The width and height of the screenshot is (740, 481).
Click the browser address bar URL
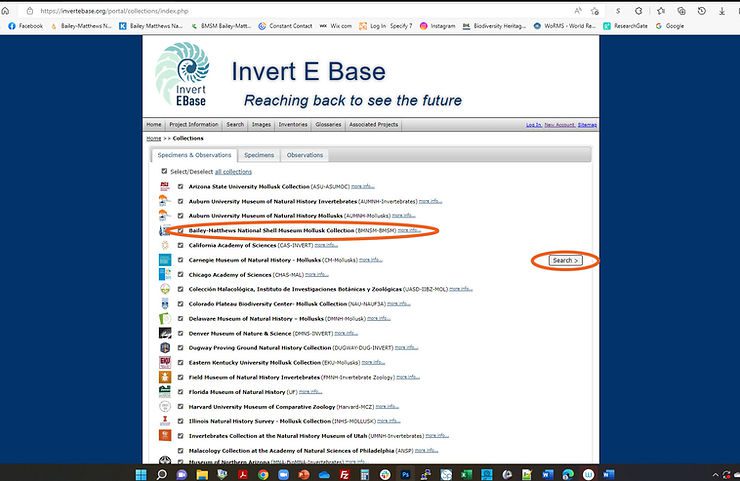(114, 10)
